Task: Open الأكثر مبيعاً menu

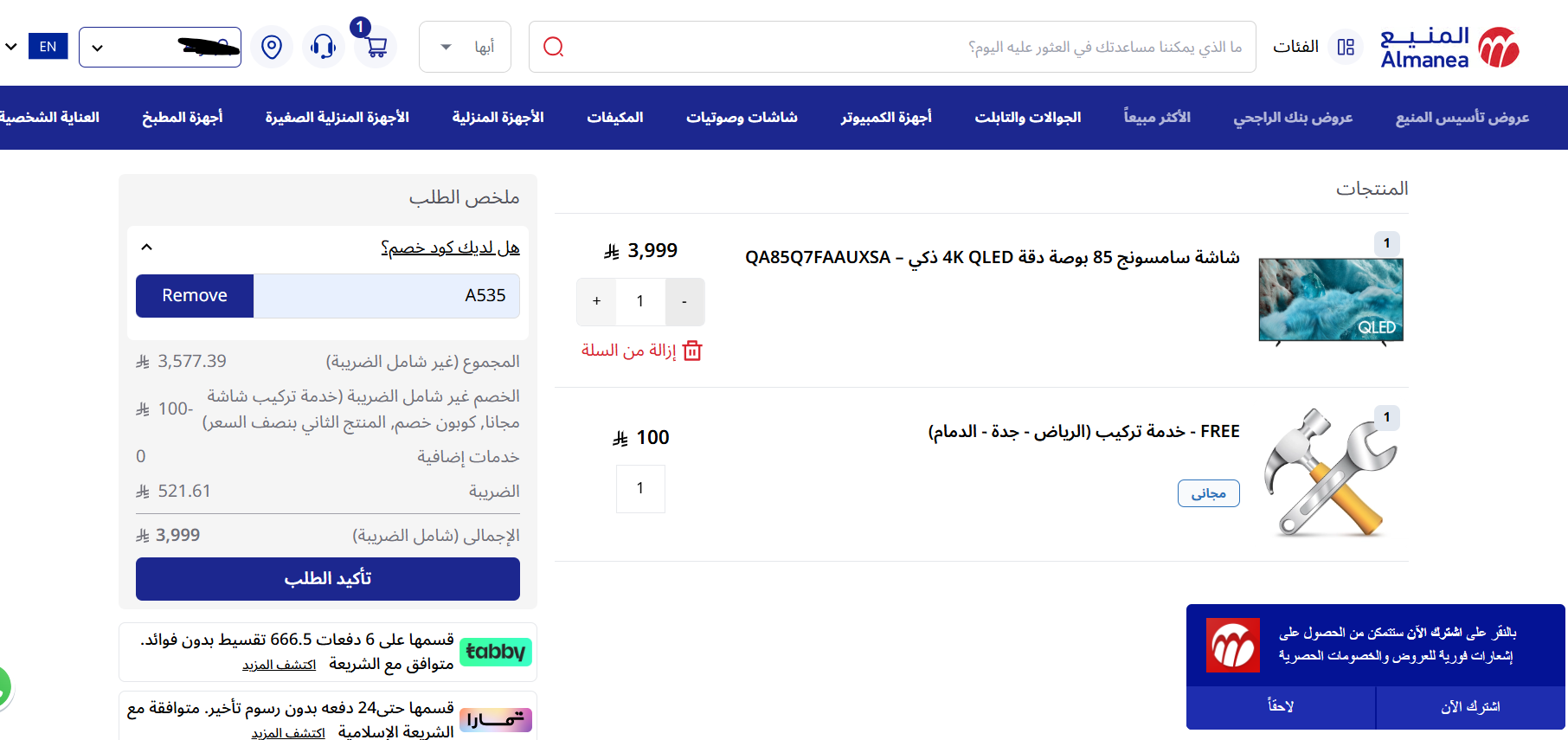Action: pos(1157,117)
